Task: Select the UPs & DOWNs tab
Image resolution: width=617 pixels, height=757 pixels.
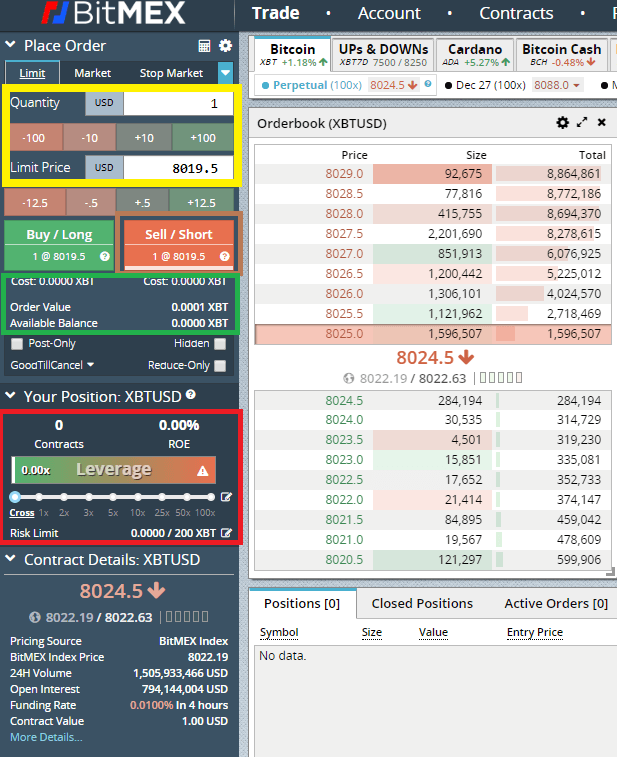Action: (x=383, y=55)
